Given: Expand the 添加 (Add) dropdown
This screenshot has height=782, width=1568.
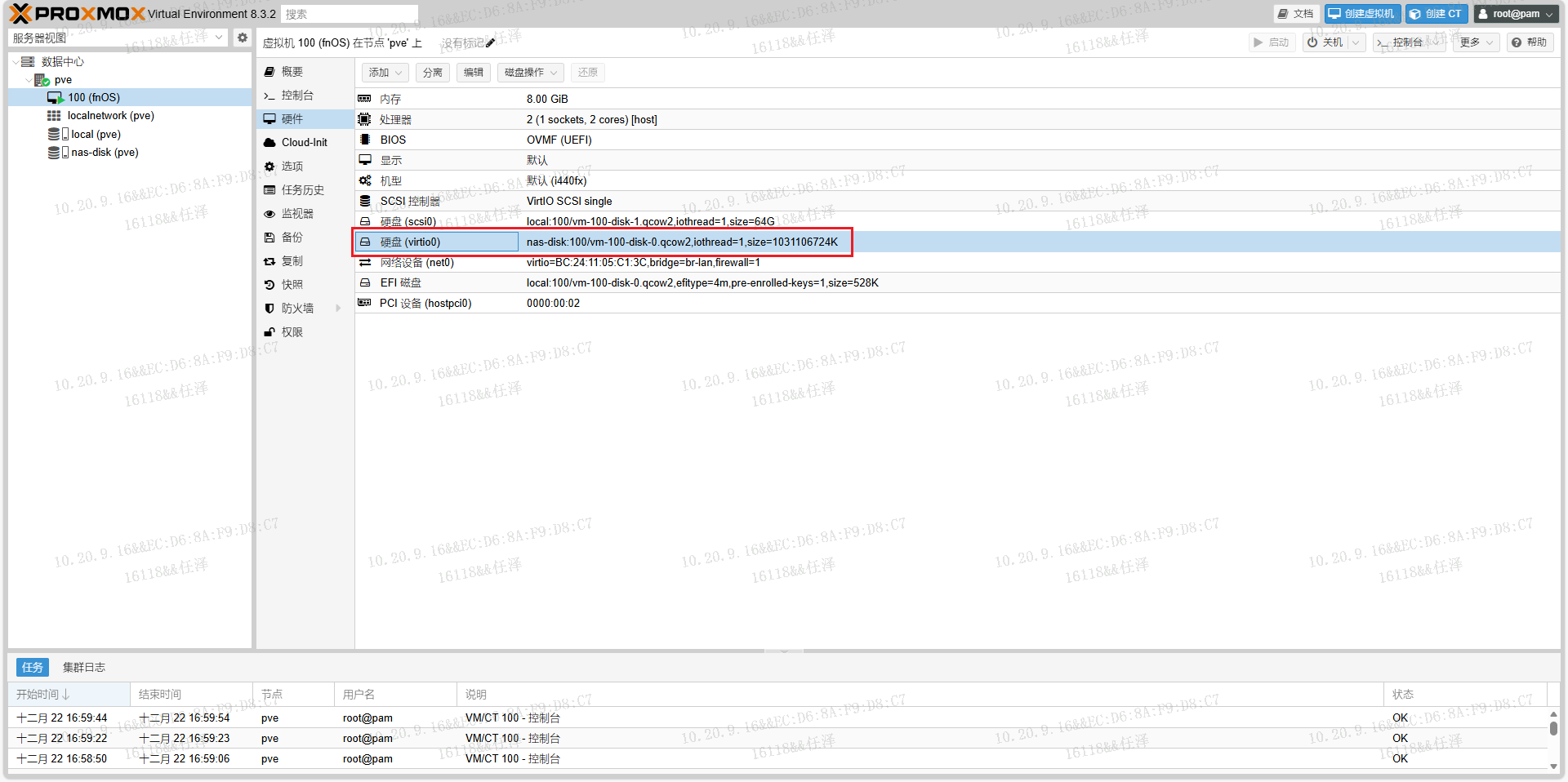Looking at the screenshot, I should tap(385, 73).
